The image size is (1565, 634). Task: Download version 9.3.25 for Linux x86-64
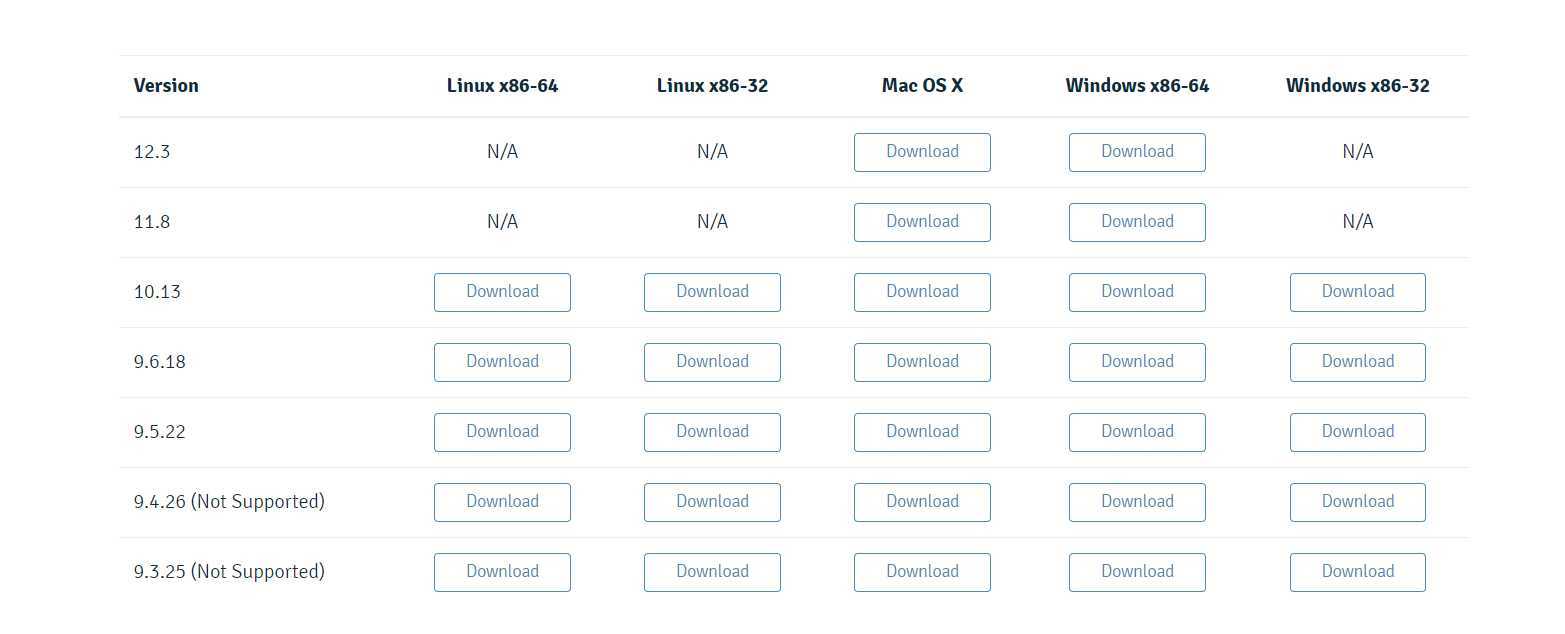coord(502,572)
